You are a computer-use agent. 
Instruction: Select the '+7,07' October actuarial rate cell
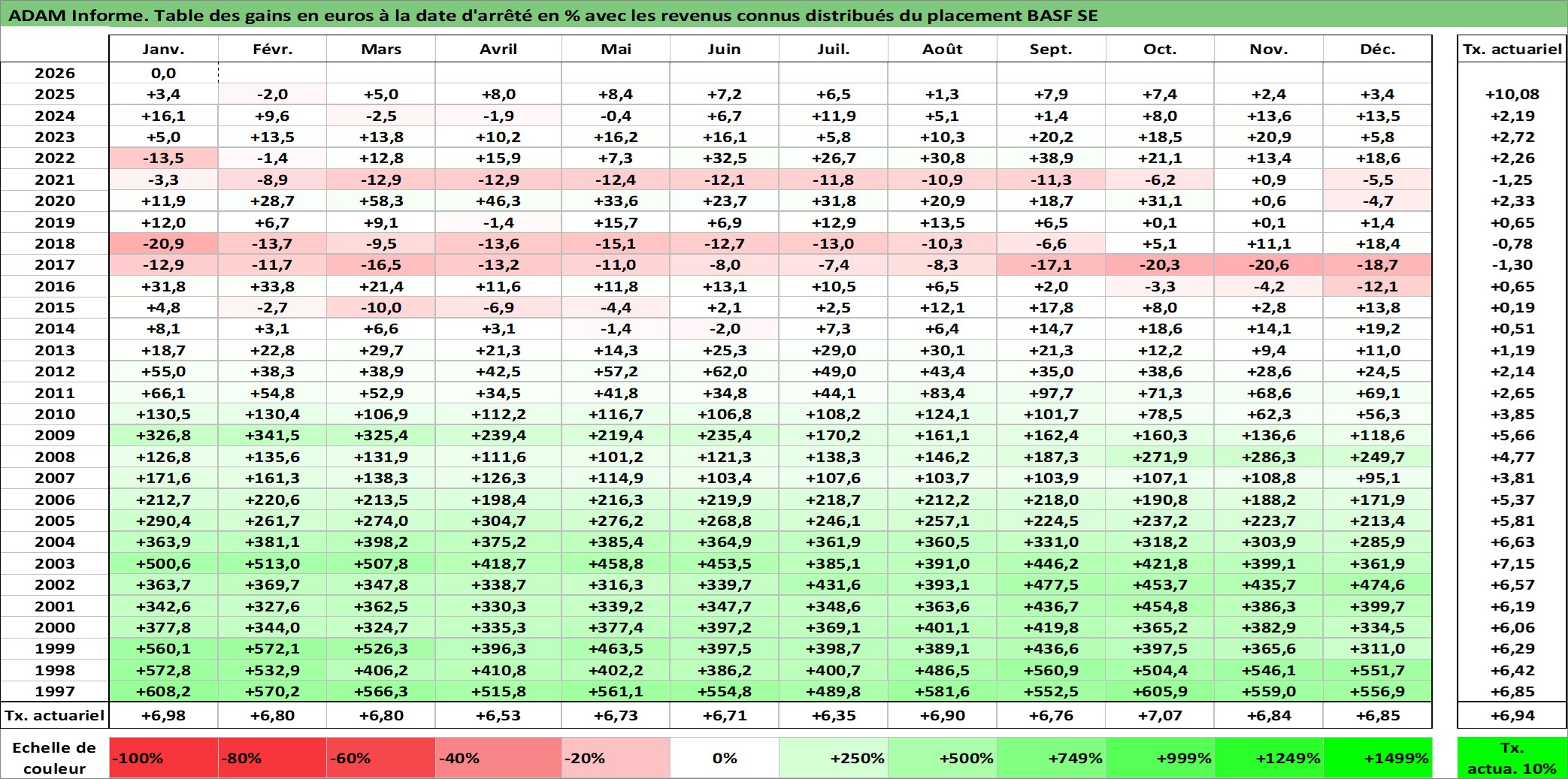point(1160,715)
